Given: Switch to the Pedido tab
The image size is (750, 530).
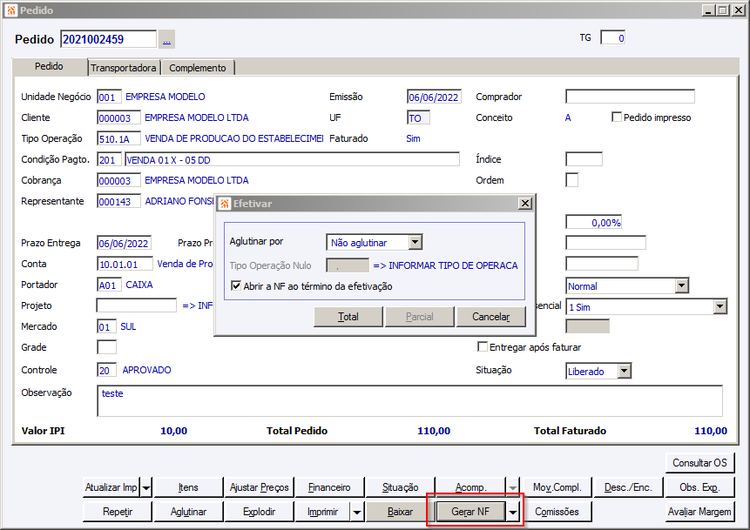Looking at the screenshot, I should pyautogui.click(x=49, y=66).
